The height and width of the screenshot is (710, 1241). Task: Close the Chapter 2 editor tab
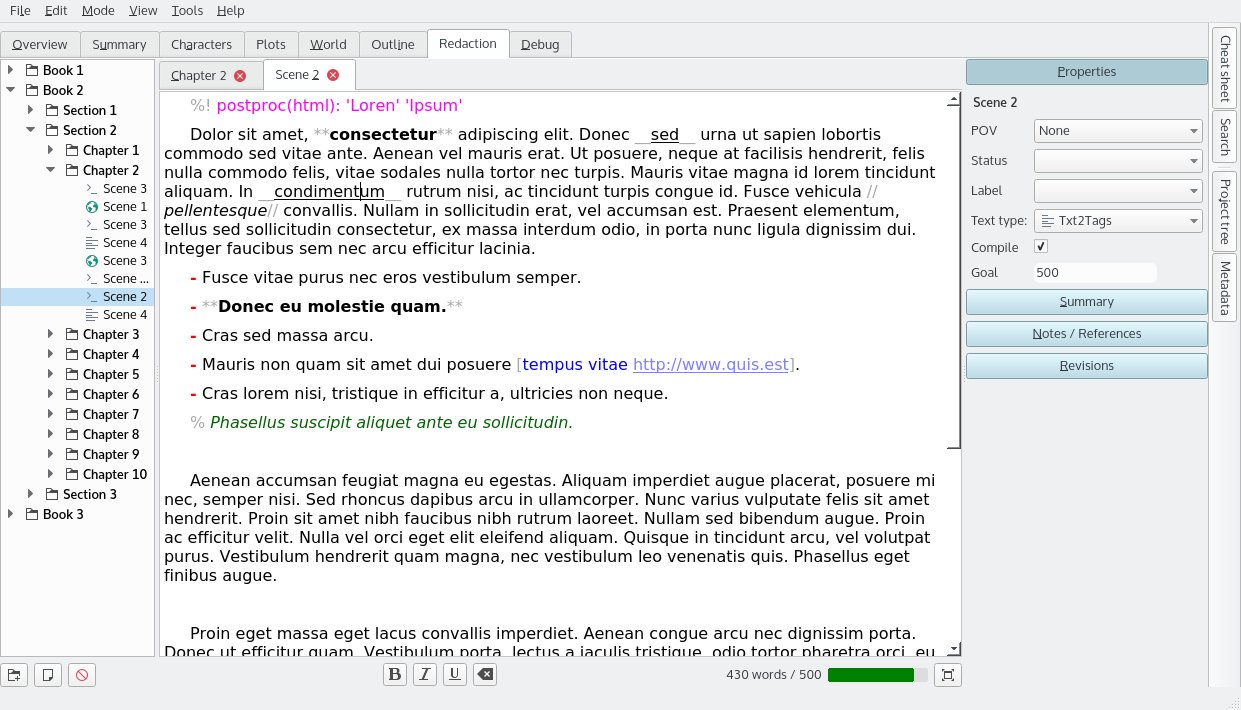coord(240,75)
